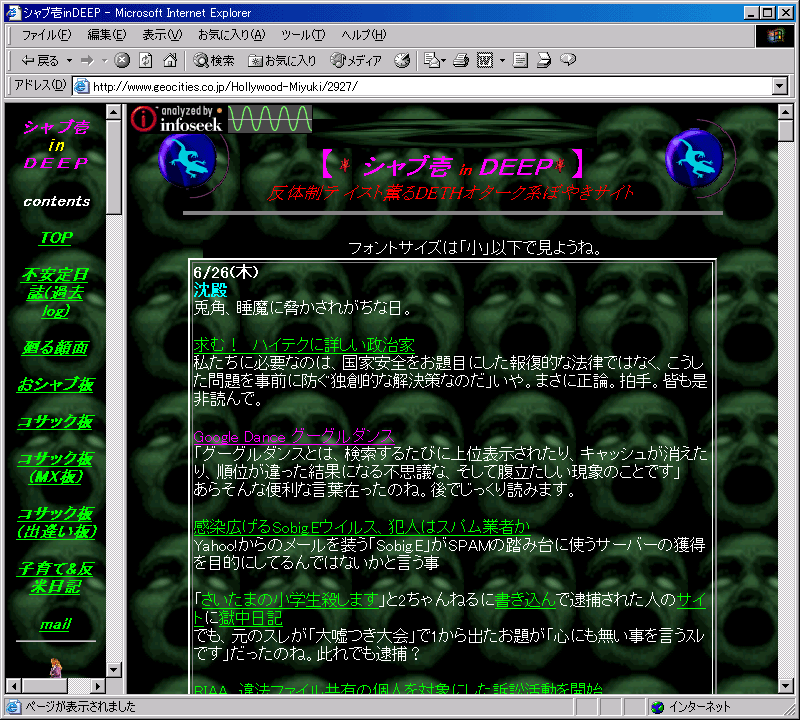Click main page scroll down arrow
The width and height of the screenshot is (800, 720).
click(x=785, y=685)
